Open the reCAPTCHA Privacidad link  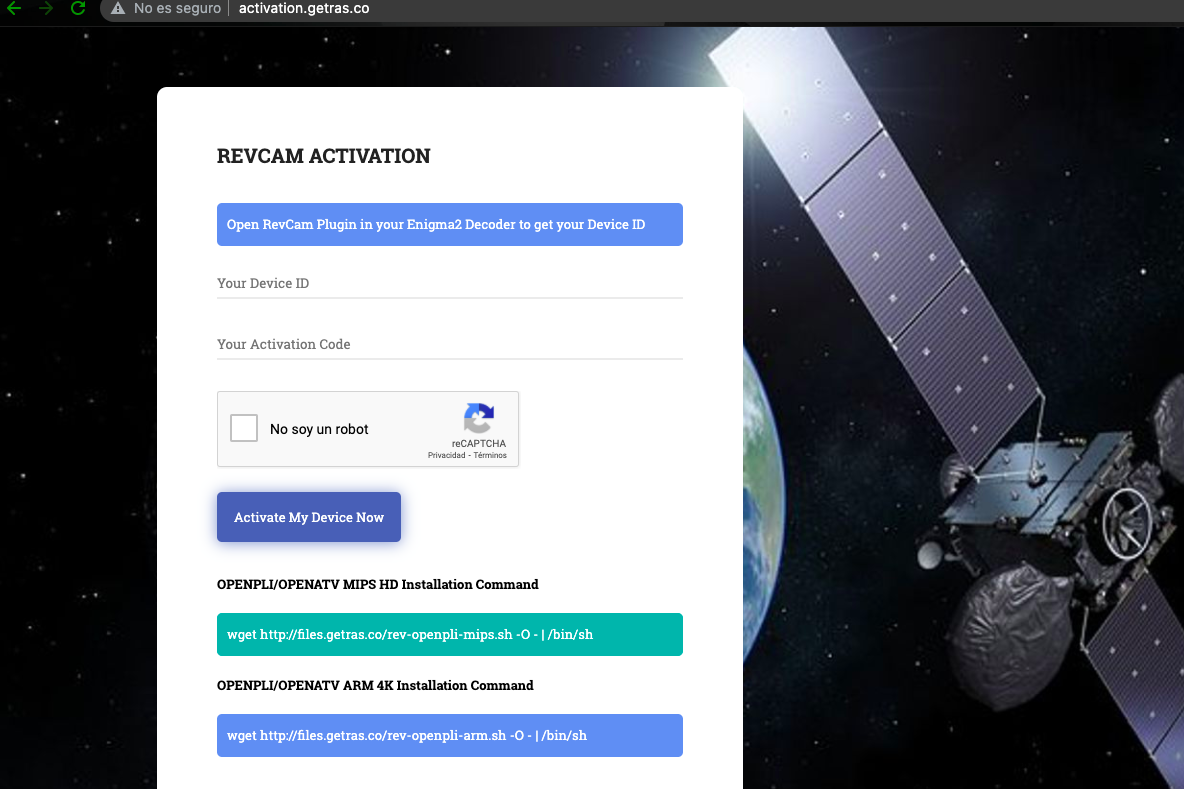click(x=446, y=455)
